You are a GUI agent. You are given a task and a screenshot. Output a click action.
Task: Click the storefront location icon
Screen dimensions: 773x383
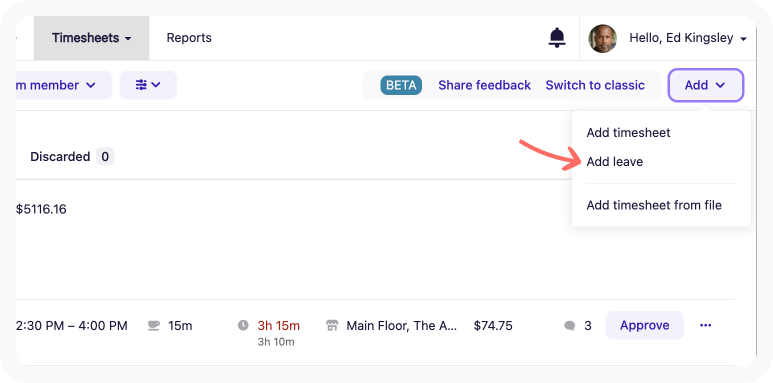[x=332, y=325]
